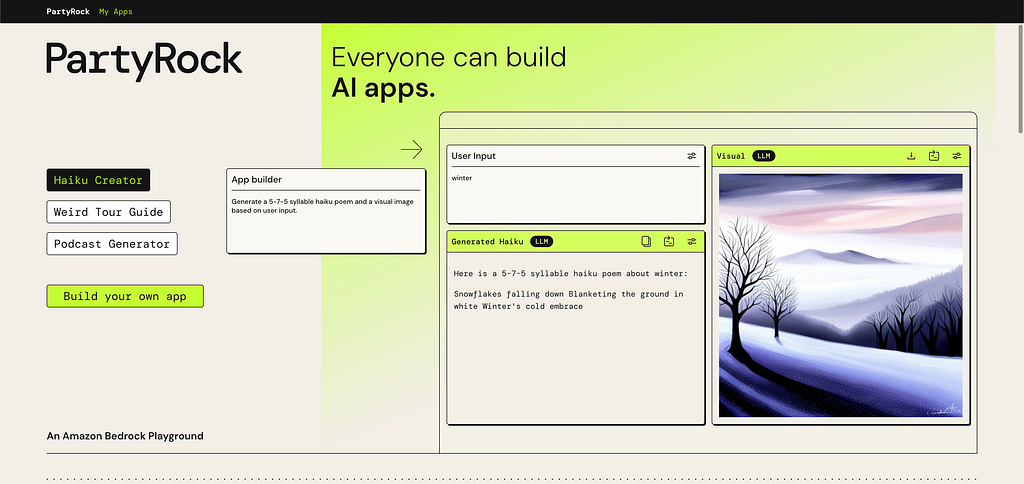The height and width of the screenshot is (484, 1024).
Task: Click the LLM badge next to Visual
Action: click(x=763, y=156)
